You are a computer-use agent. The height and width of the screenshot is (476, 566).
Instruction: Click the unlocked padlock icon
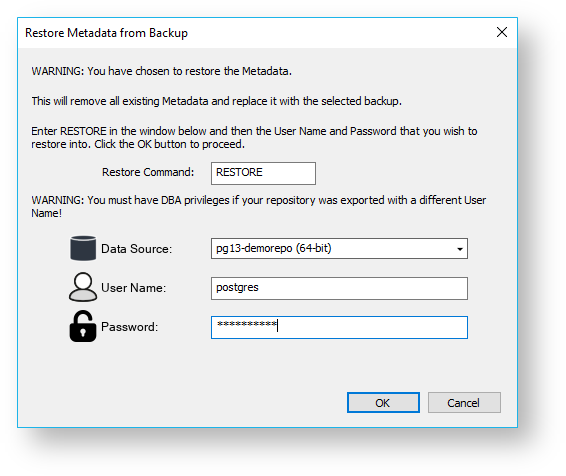(x=83, y=326)
